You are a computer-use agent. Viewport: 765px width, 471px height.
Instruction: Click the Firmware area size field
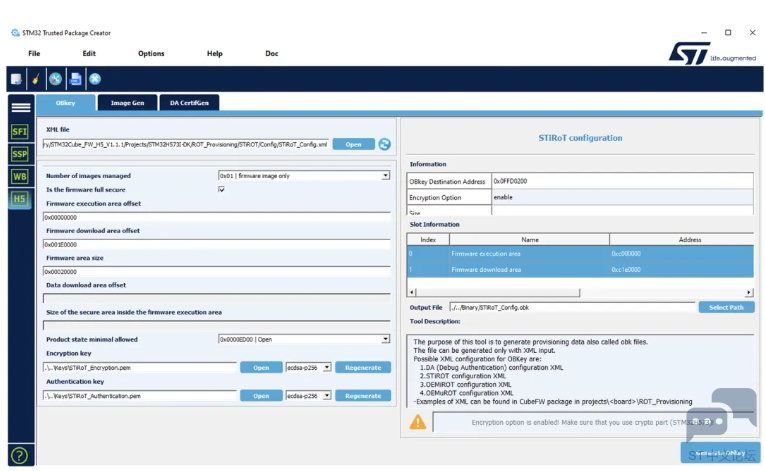pos(217,271)
